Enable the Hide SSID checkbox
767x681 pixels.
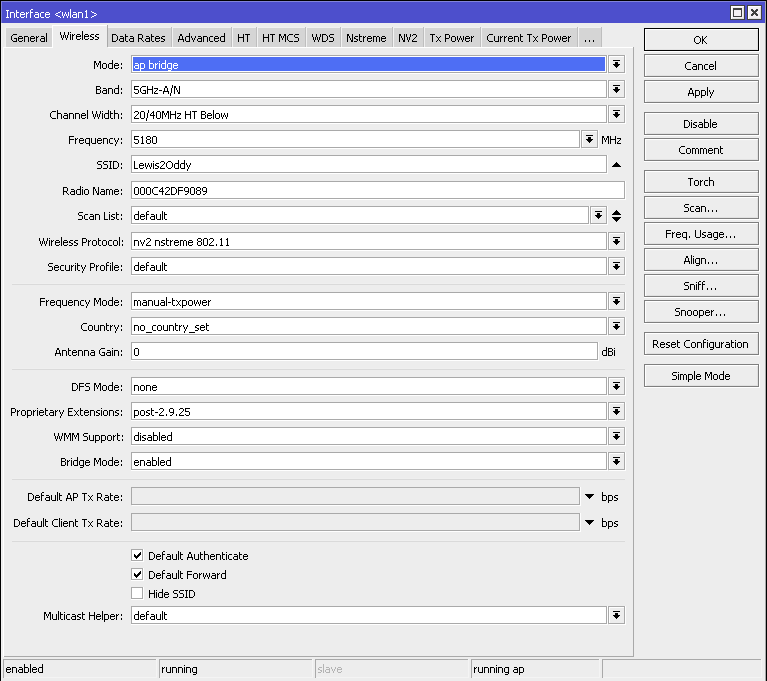click(137, 593)
